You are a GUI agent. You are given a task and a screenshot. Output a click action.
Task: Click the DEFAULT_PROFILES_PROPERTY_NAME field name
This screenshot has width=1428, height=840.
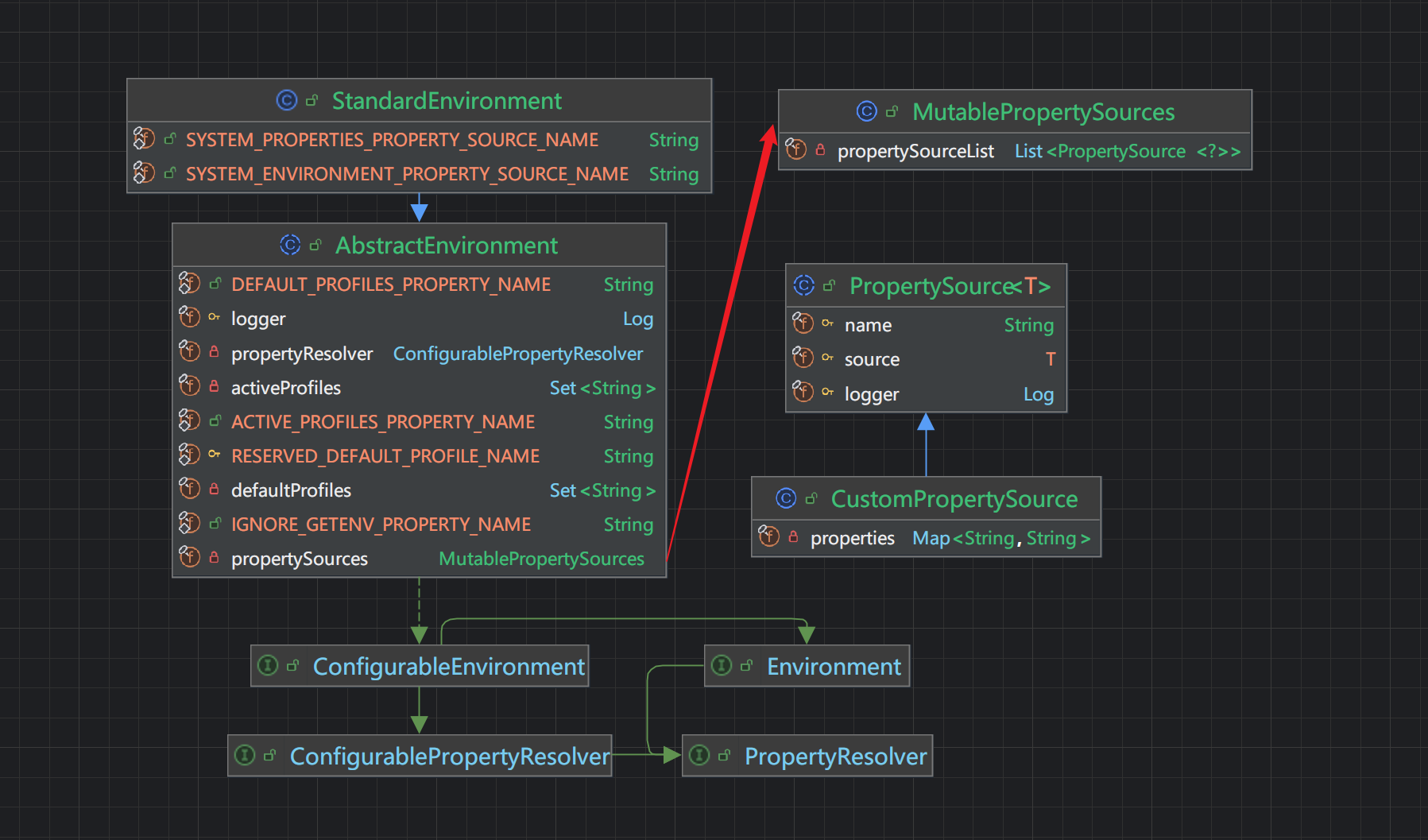[391, 285]
